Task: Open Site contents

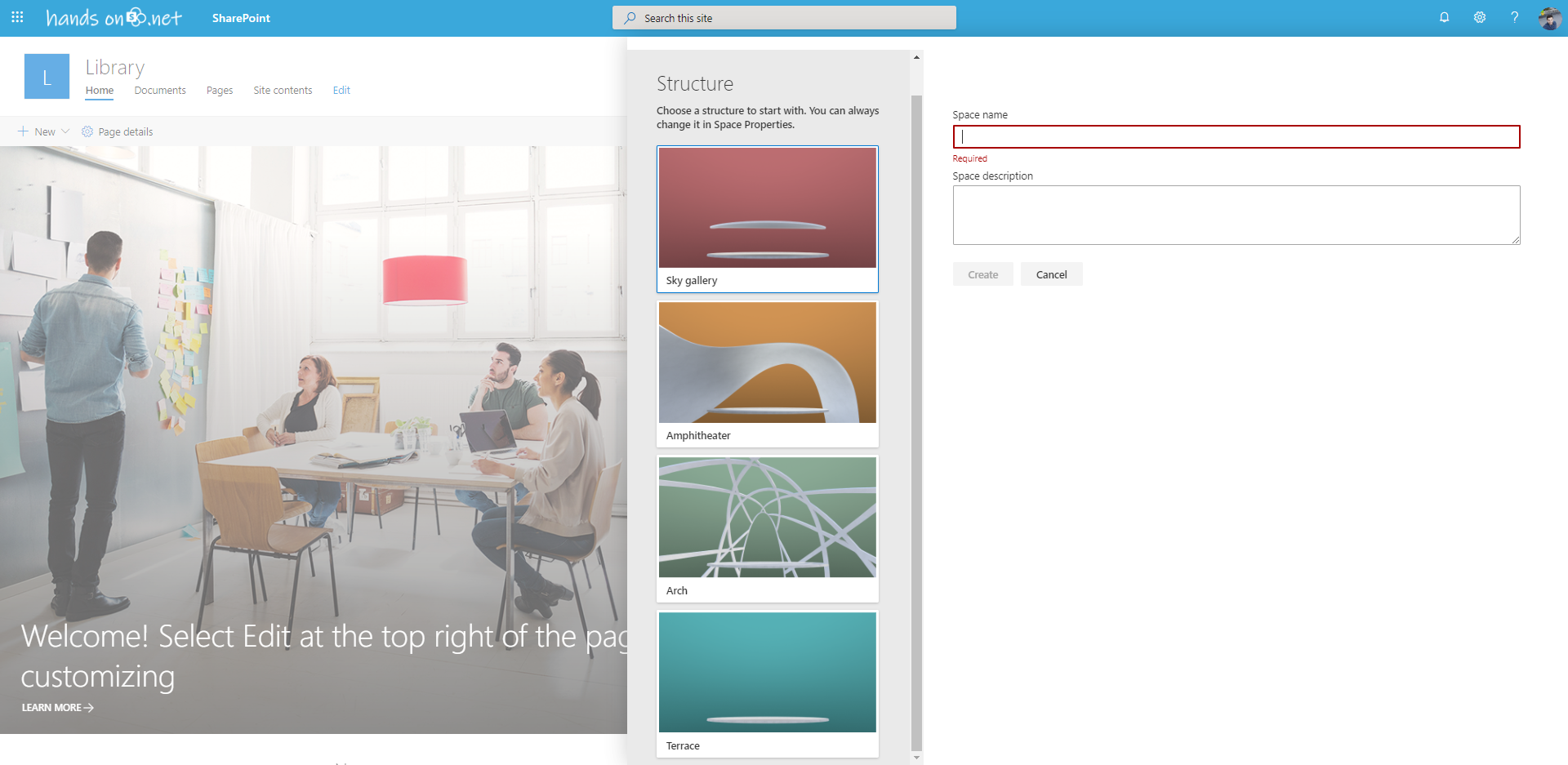Action: coord(283,90)
